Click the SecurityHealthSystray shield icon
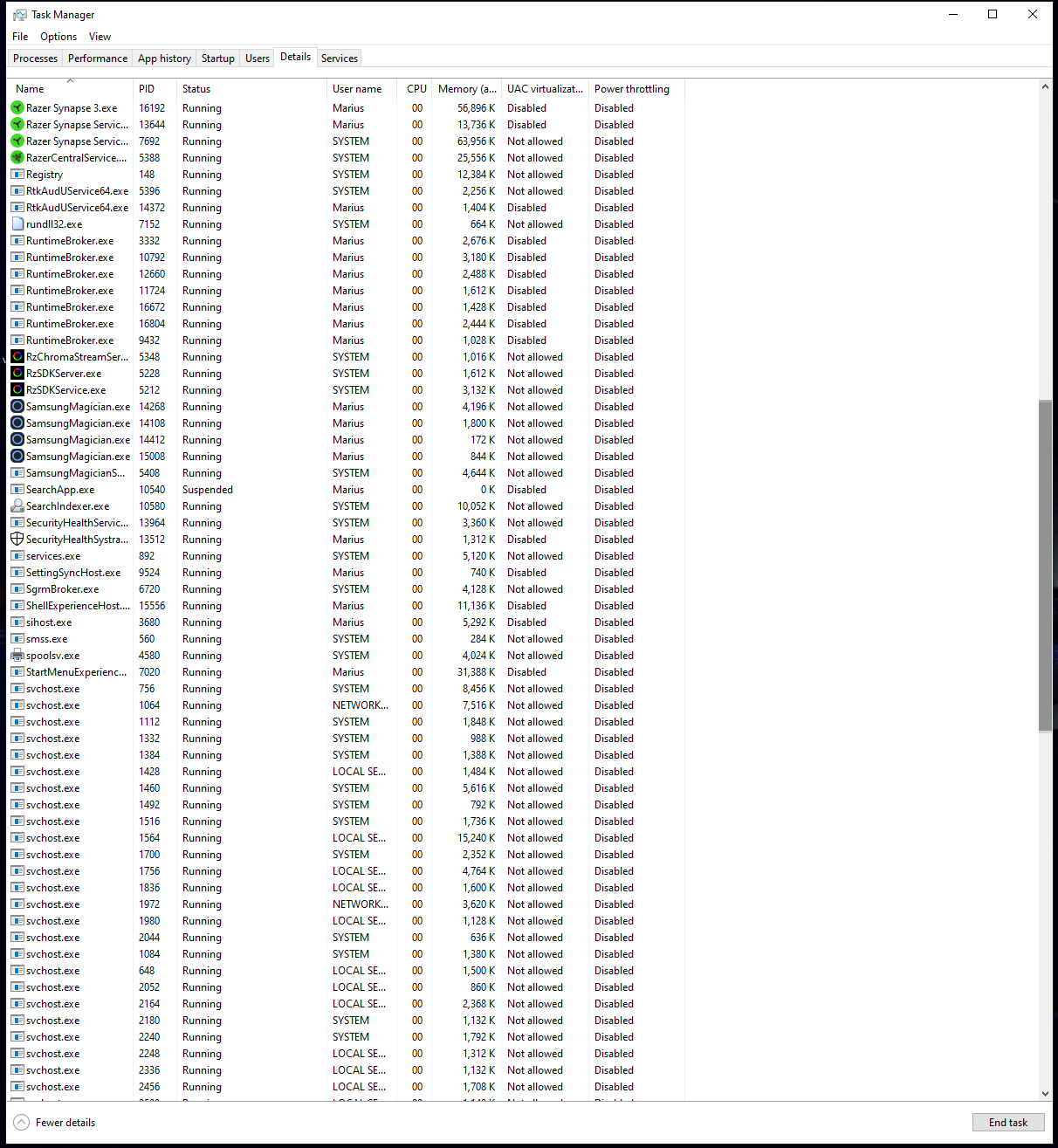This screenshot has height=1148, width=1058. pyautogui.click(x=17, y=540)
